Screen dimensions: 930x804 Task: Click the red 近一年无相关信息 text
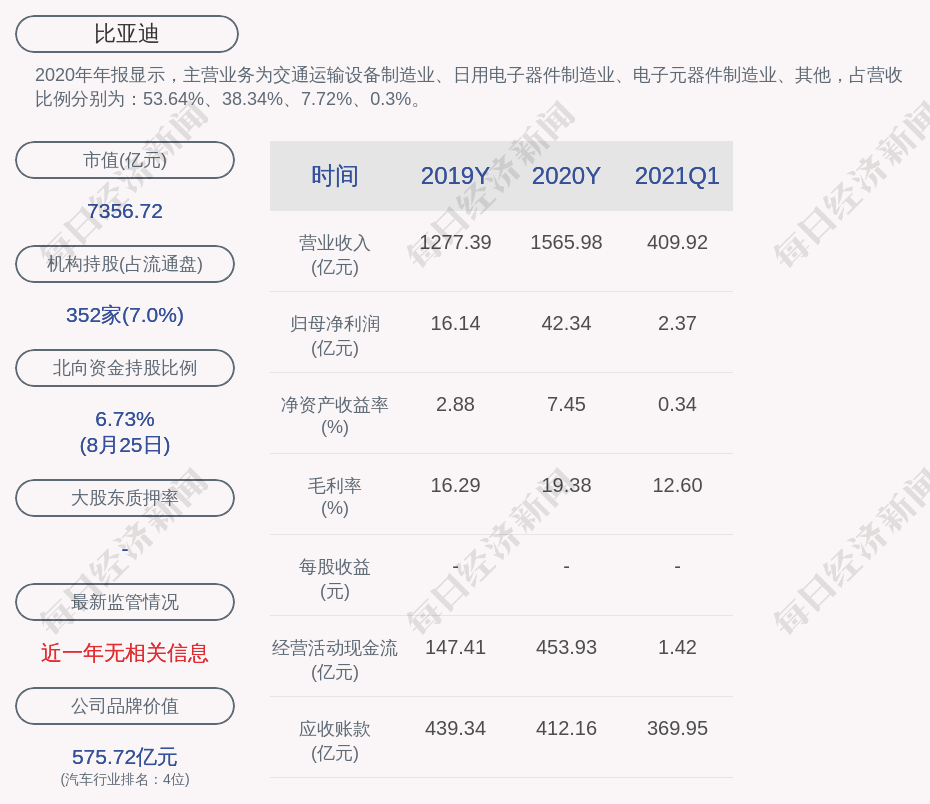[125, 653]
